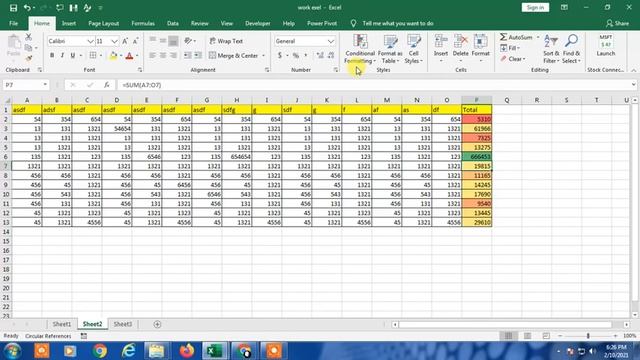Open Format as Table gallery
Viewport: 640px width, 360px height.
click(390, 49)
